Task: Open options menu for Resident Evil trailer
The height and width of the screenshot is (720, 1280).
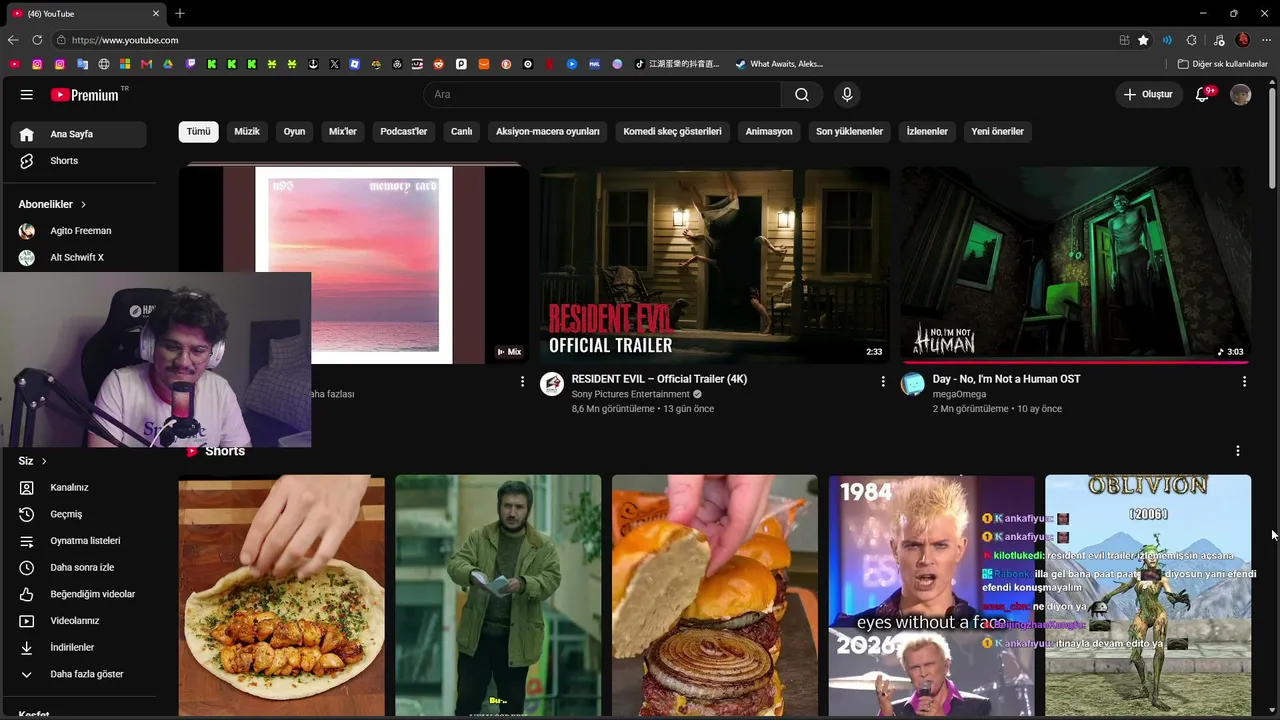Action: (x=883, y=381)
